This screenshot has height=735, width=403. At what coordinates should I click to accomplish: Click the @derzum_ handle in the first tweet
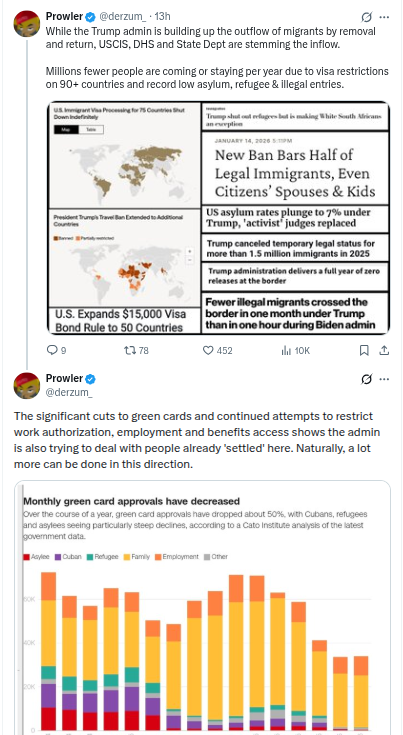click(122, 16)
